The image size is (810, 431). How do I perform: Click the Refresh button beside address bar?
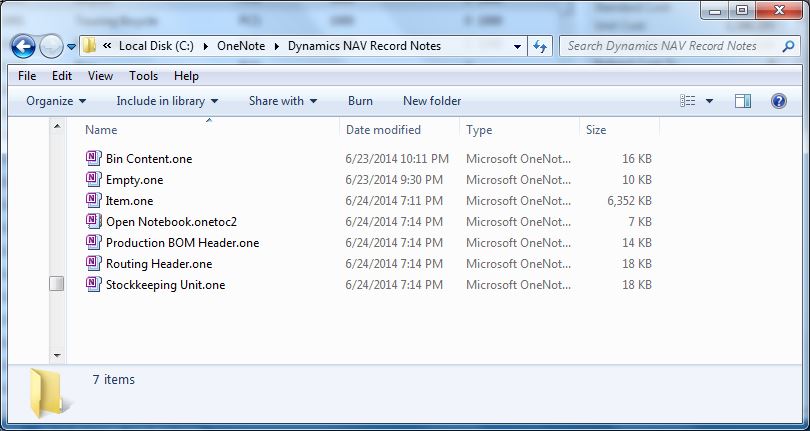[540, 47]
